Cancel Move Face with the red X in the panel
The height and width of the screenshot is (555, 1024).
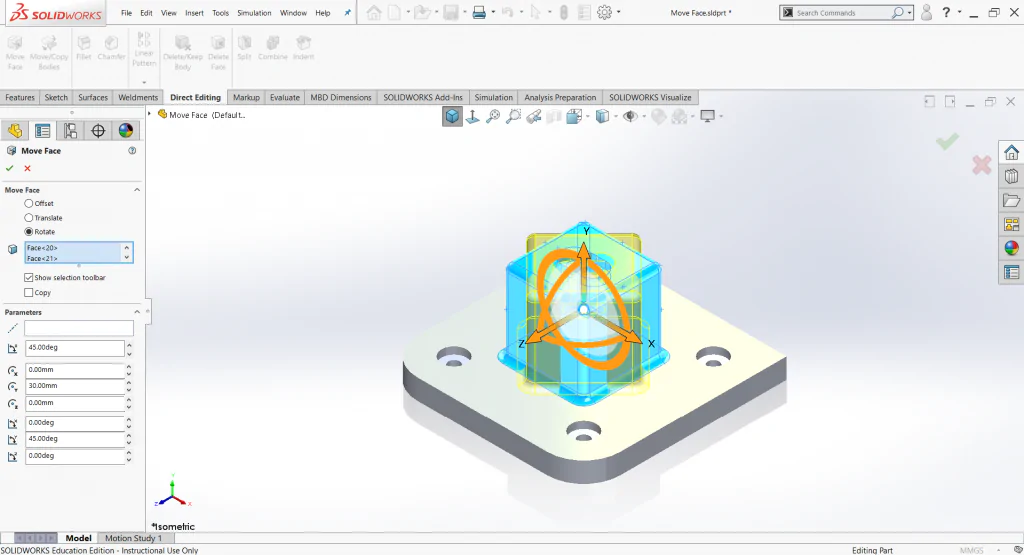tap(27, 168)
